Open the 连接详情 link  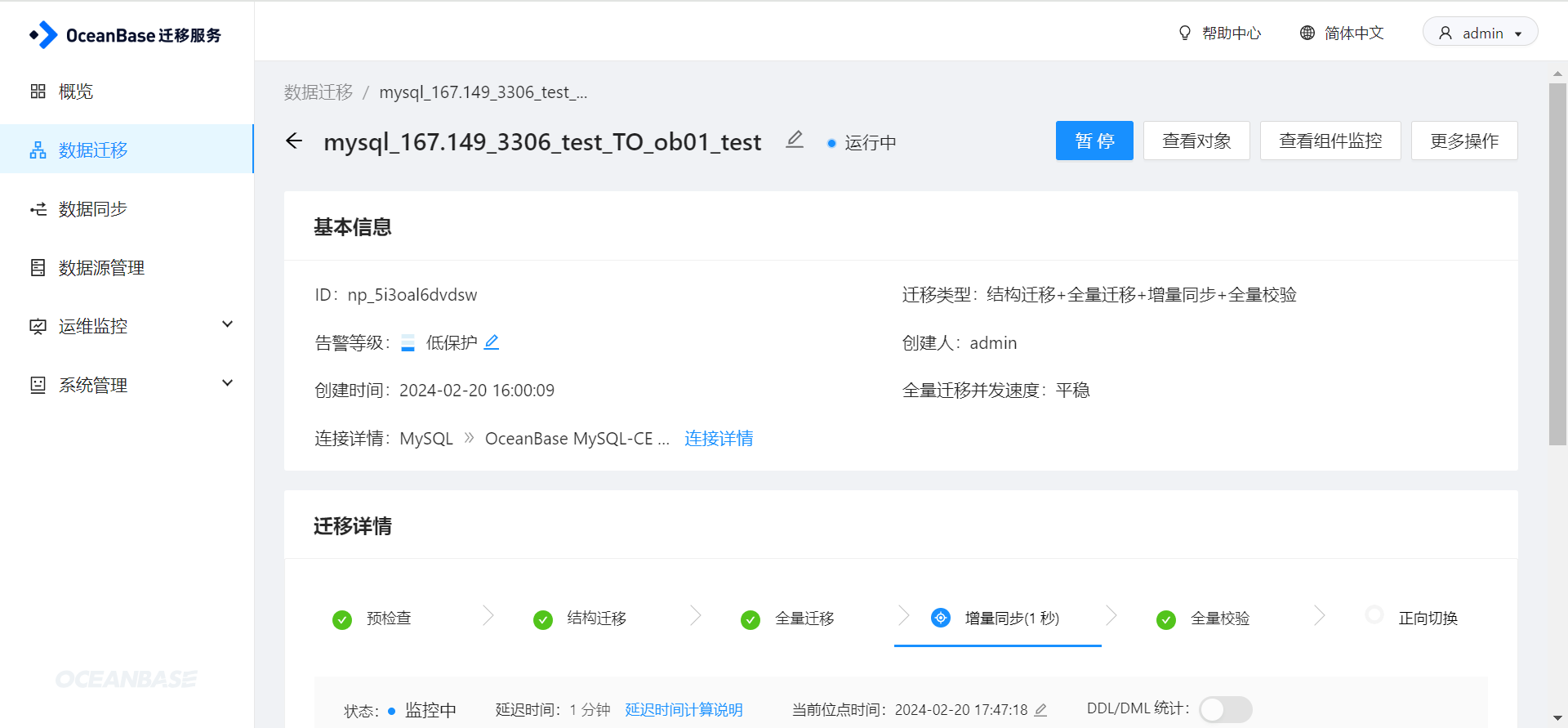[x=719, y=439]
